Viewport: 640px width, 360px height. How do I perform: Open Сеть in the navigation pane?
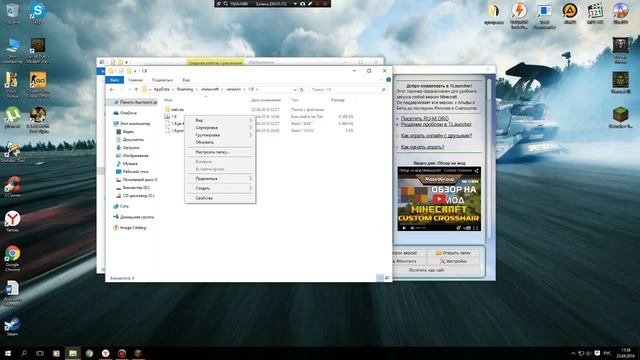(x=121, y=206)
